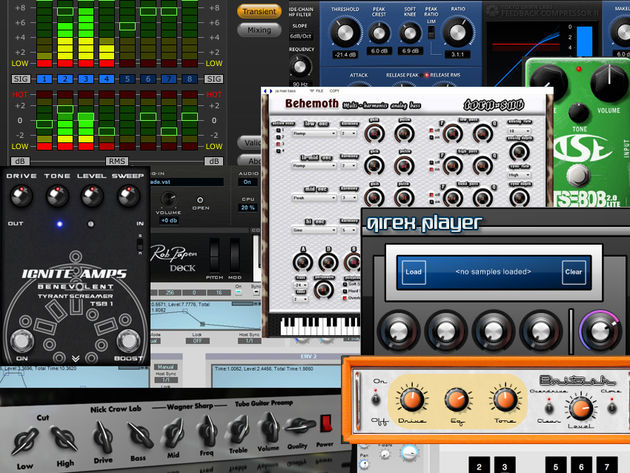Open low osc waveform dropdown in Behemoth

pos(314,133)
